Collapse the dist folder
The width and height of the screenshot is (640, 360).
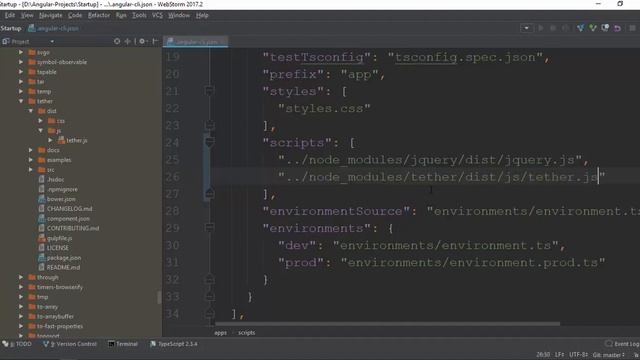pyautogui.click(x=31, y=111)
